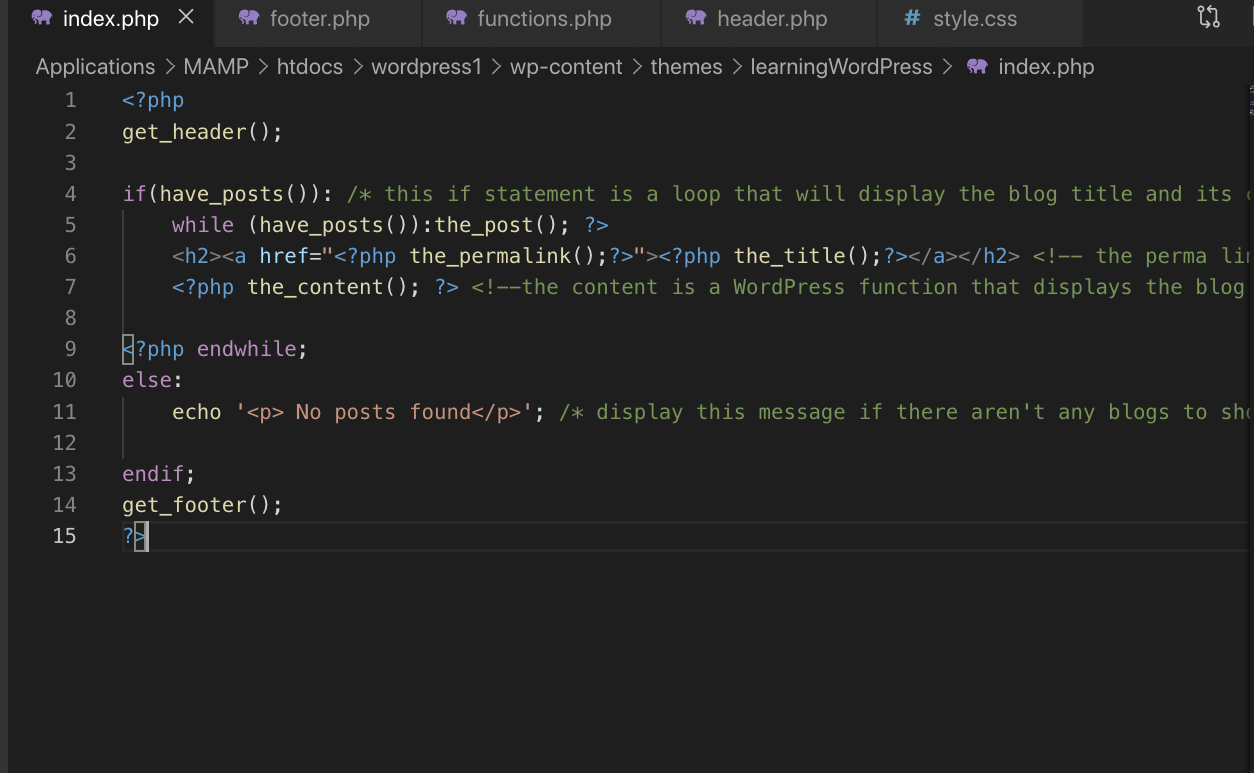The image size is (1254, 773).
Task: Click the PHP elephant icon on header.php tab
Action: [696, 18]
